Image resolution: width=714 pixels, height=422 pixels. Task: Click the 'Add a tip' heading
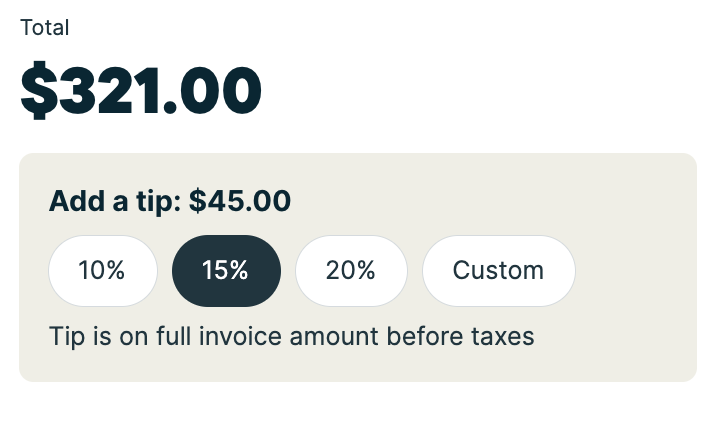(114, 202)
